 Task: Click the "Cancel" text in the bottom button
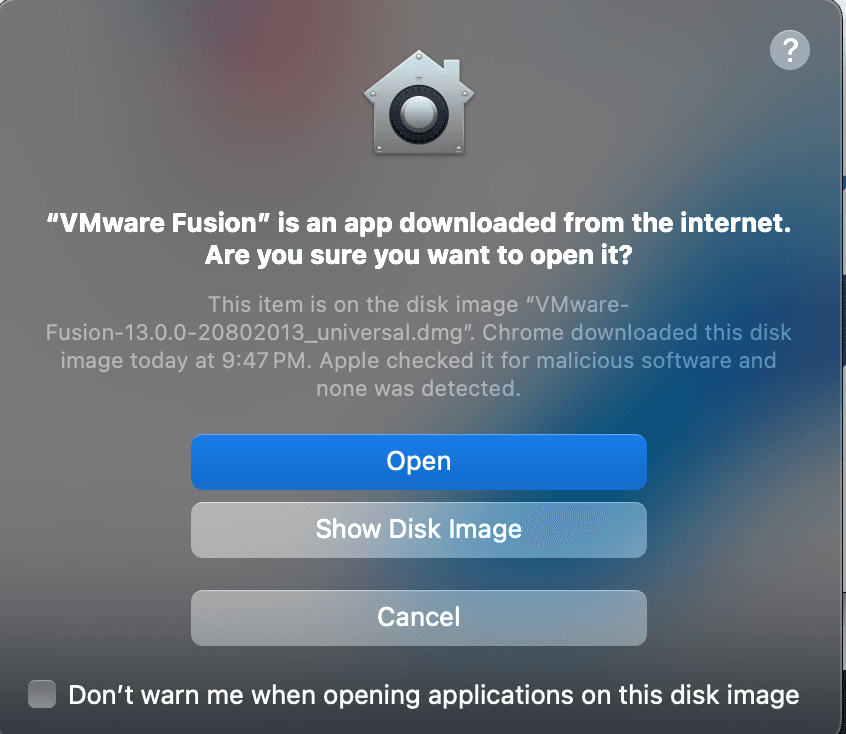[419, 617]
